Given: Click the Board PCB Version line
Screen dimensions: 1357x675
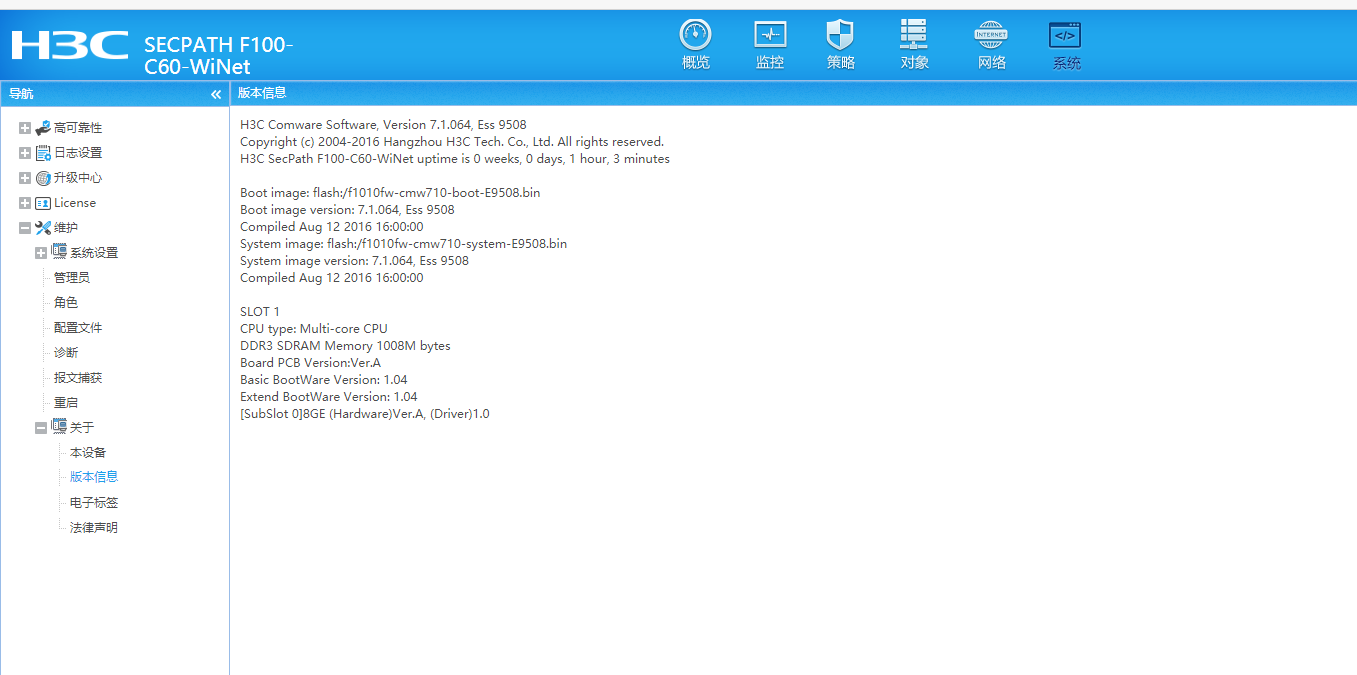Looking at the screenshot, I should (310, 363).
